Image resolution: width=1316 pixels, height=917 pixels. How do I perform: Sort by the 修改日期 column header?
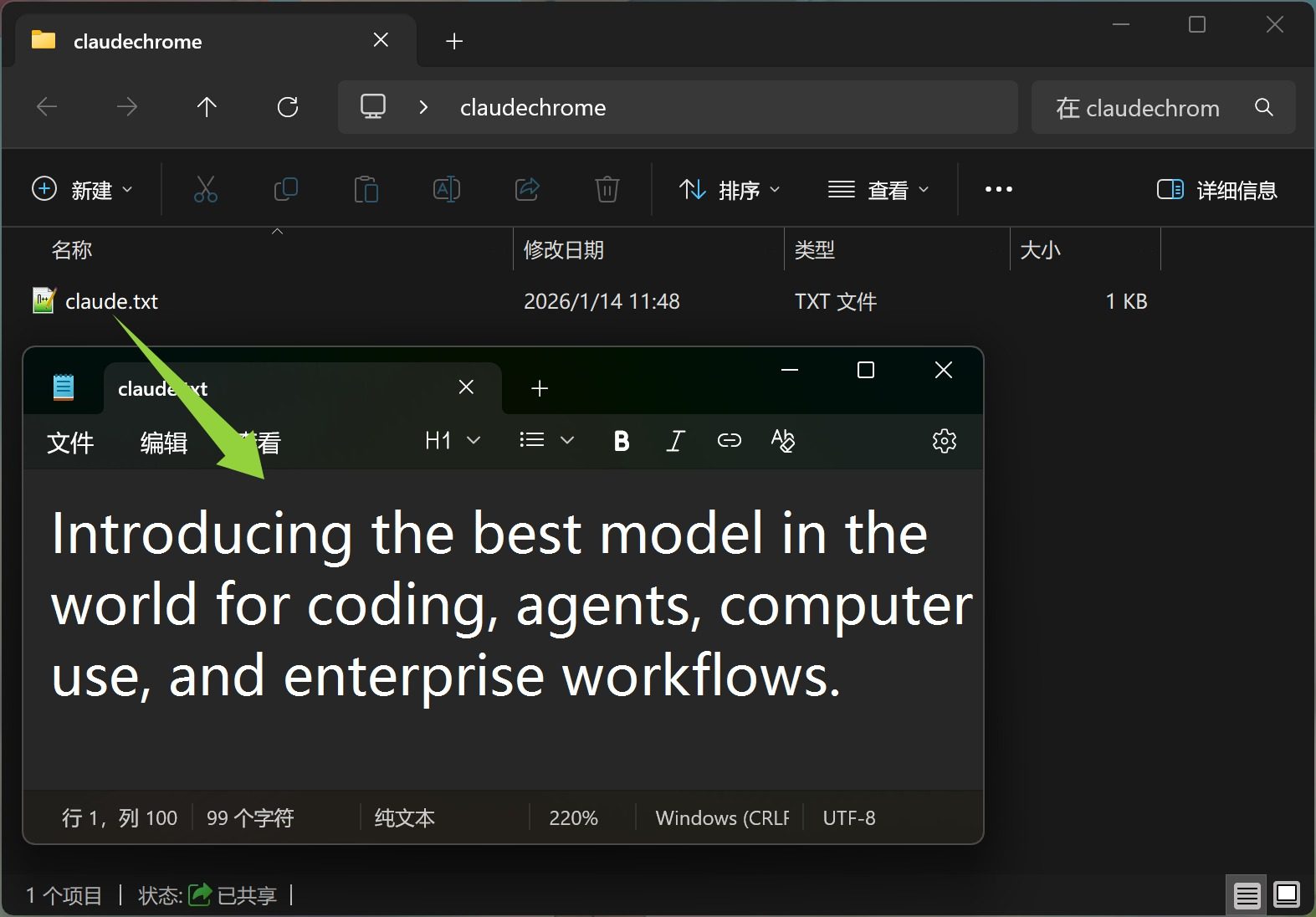coord(564,250)
